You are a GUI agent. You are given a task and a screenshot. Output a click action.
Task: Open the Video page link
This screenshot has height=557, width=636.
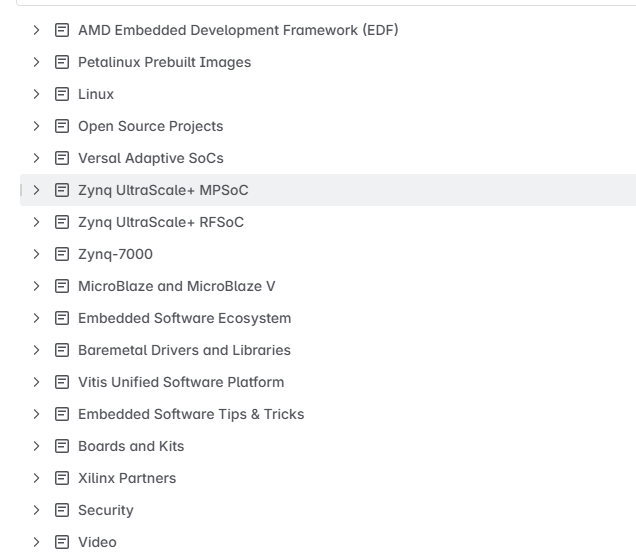(97, 542)
